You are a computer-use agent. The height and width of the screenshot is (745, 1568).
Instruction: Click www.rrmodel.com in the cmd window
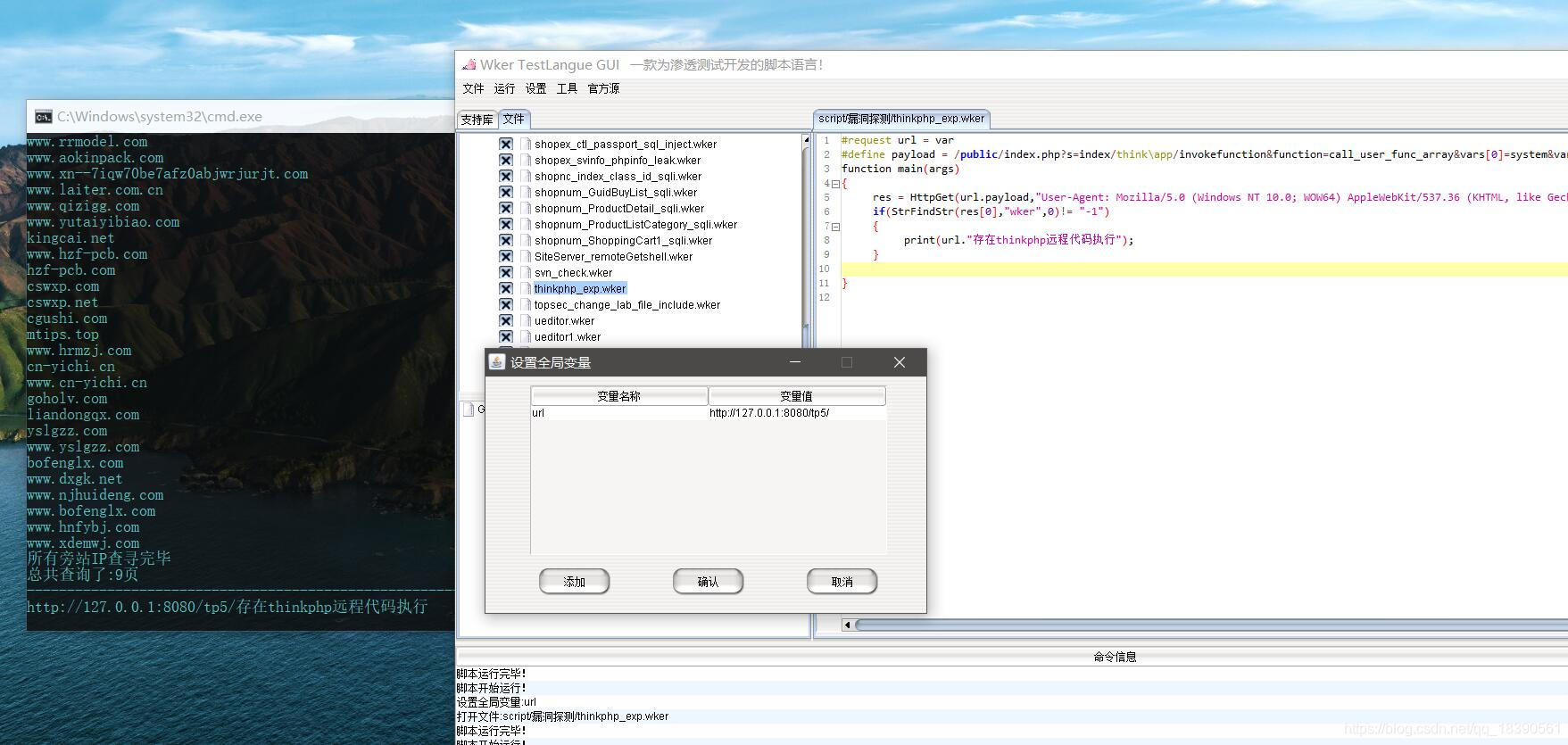point(87,142)
